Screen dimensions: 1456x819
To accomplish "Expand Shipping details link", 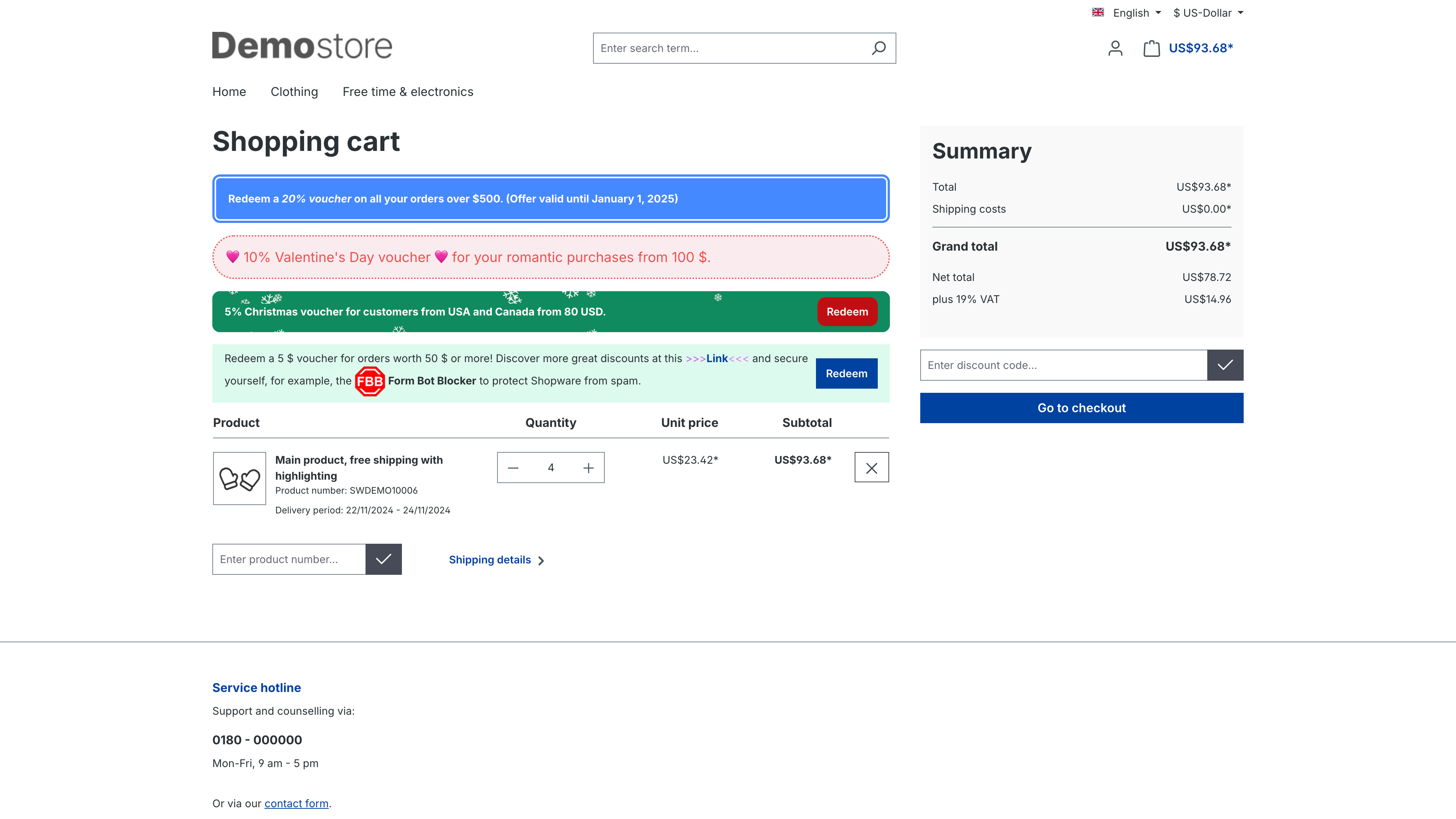I will tap(496, 560).
